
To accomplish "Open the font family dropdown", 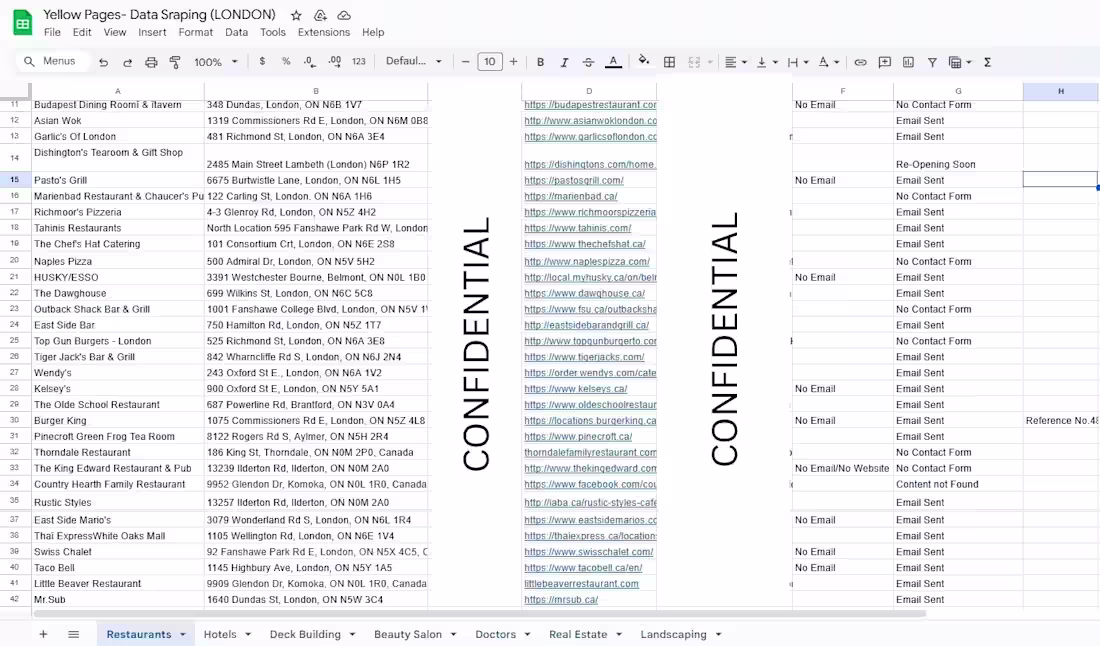I will 413,61.
